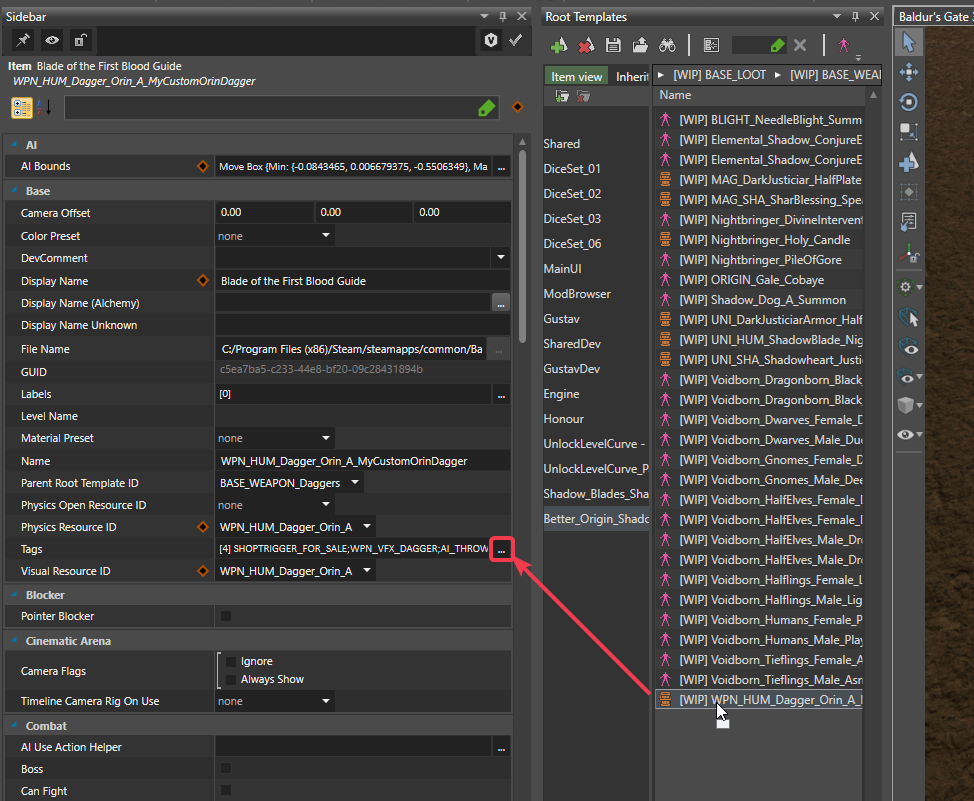Open the Tags editor ellipsis button
This screenshot has width=974, height=801.
pos(501,549)
